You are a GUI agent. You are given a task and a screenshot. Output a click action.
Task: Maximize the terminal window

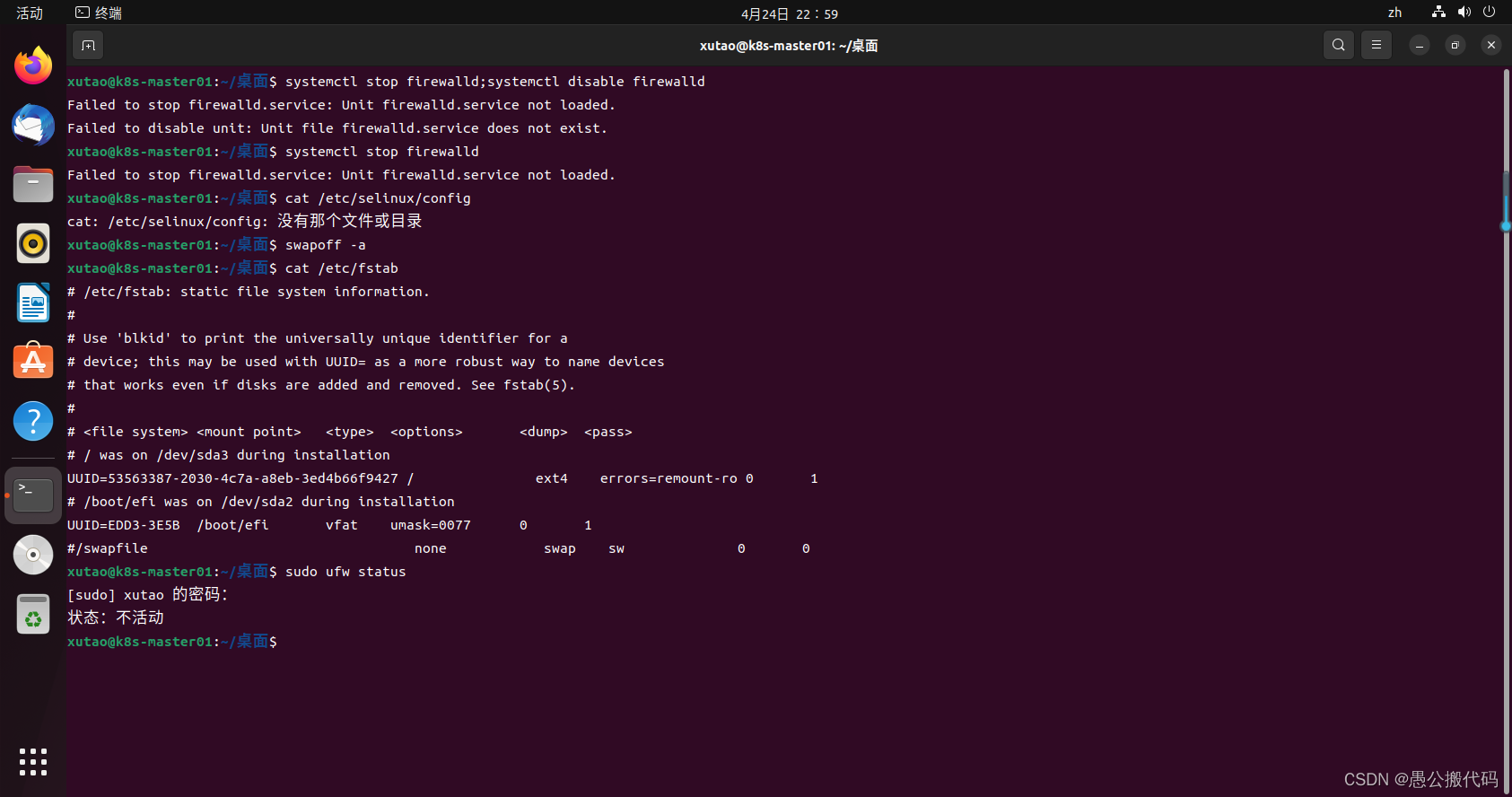click(x=1455, y=45)
